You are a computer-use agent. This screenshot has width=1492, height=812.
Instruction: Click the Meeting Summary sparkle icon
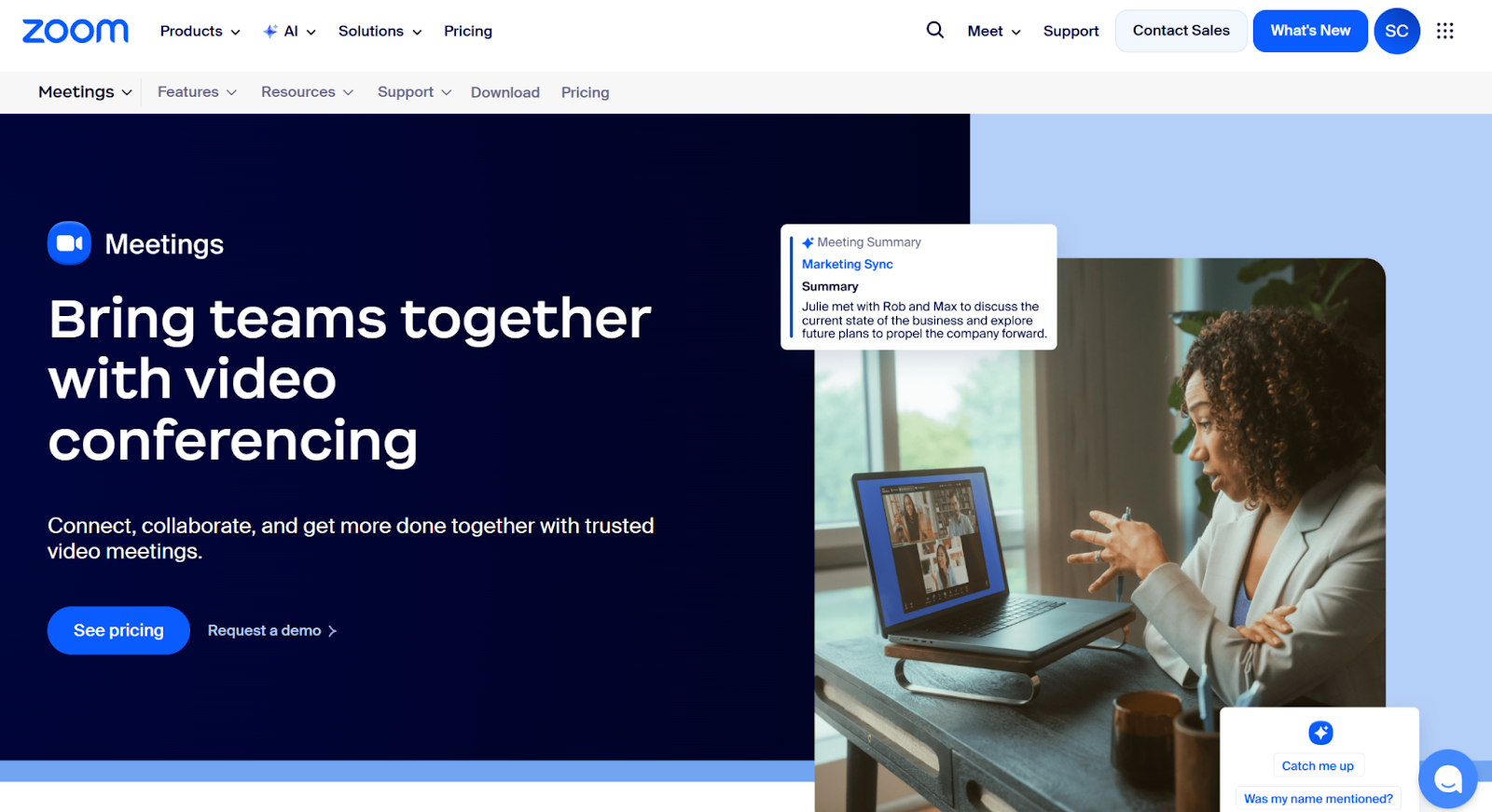pyautogui.click(x=808, y=242)
